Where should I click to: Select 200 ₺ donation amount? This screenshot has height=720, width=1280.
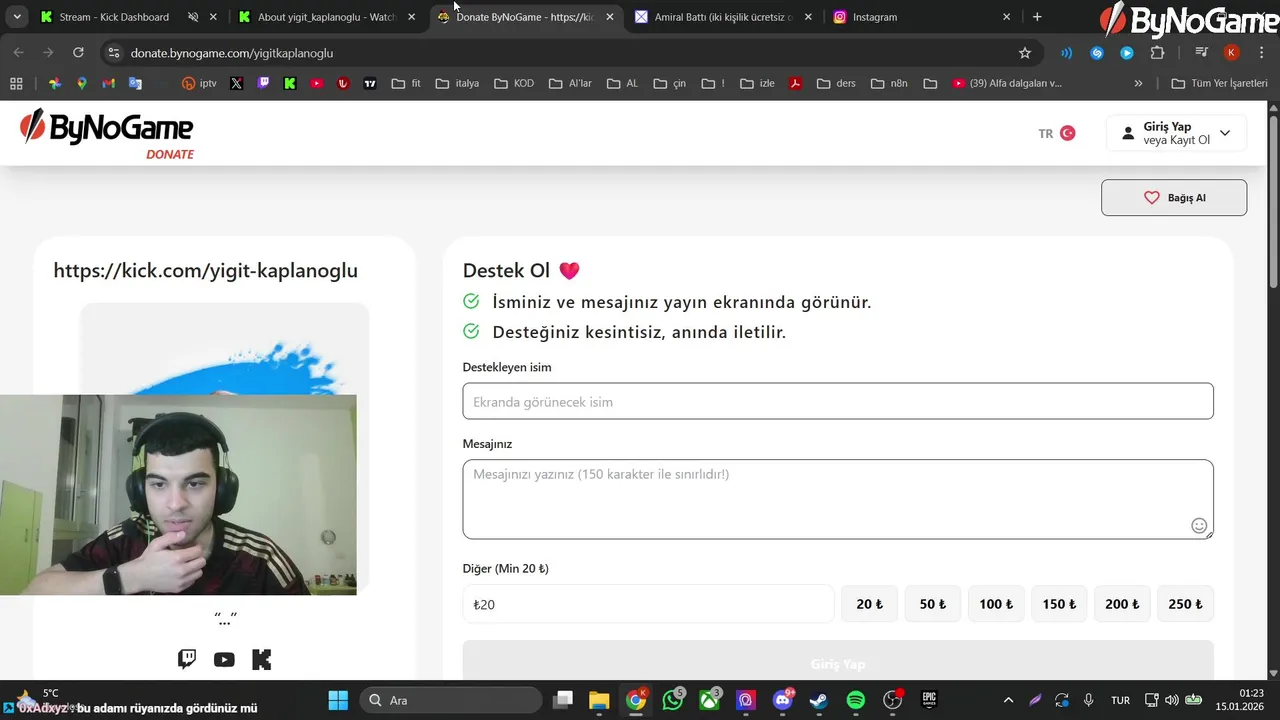1122,604
